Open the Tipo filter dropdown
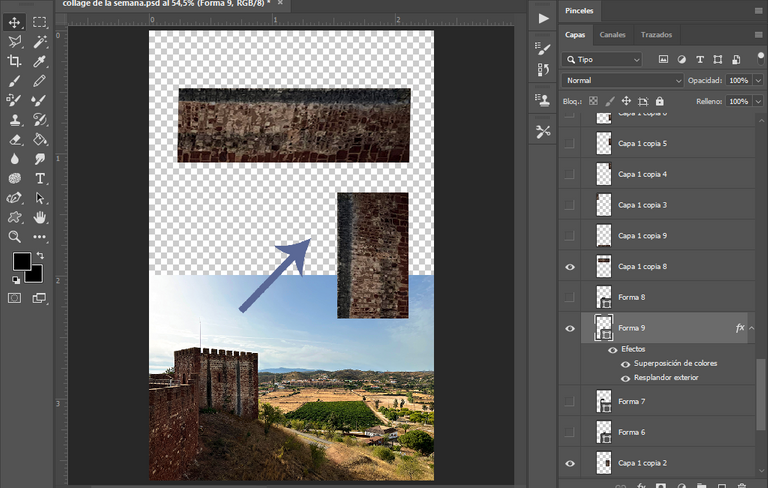 coord(602,60)
